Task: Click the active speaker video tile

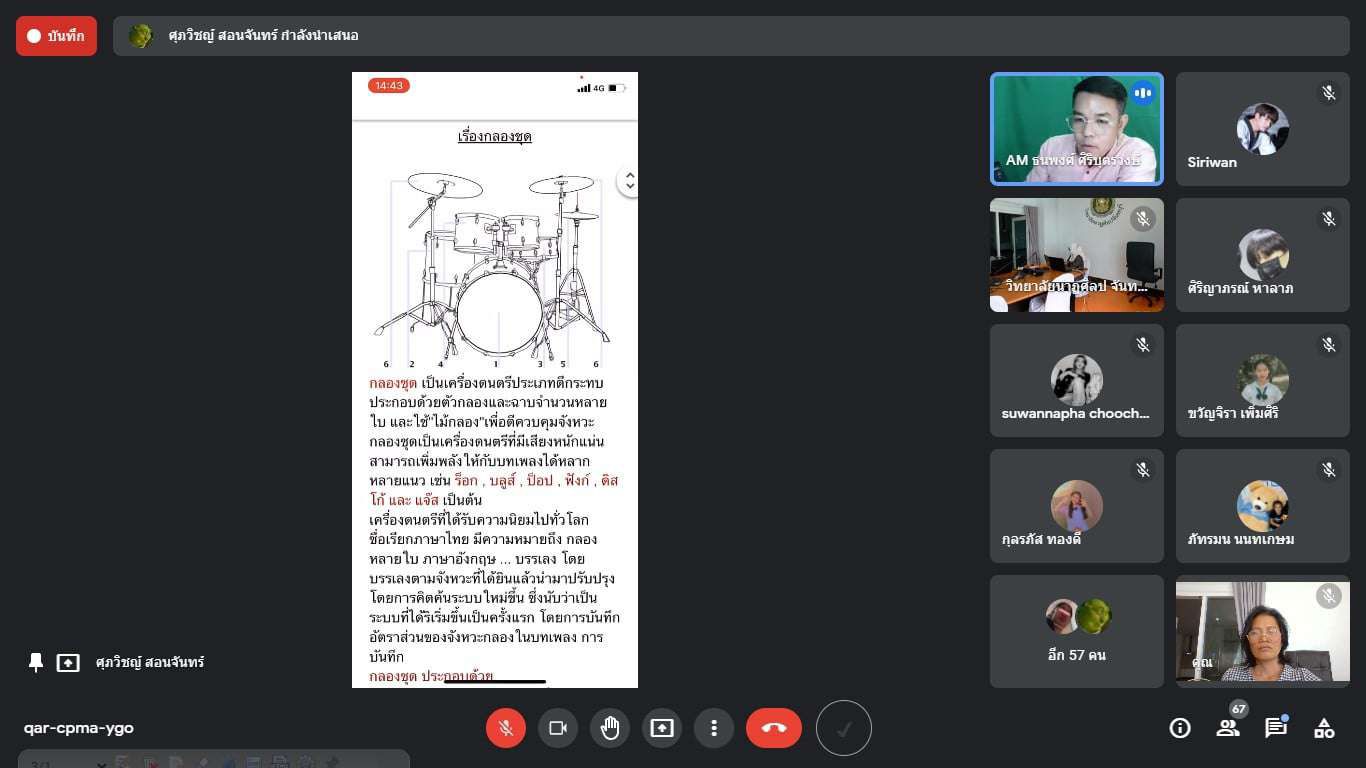Action: 1076,129
